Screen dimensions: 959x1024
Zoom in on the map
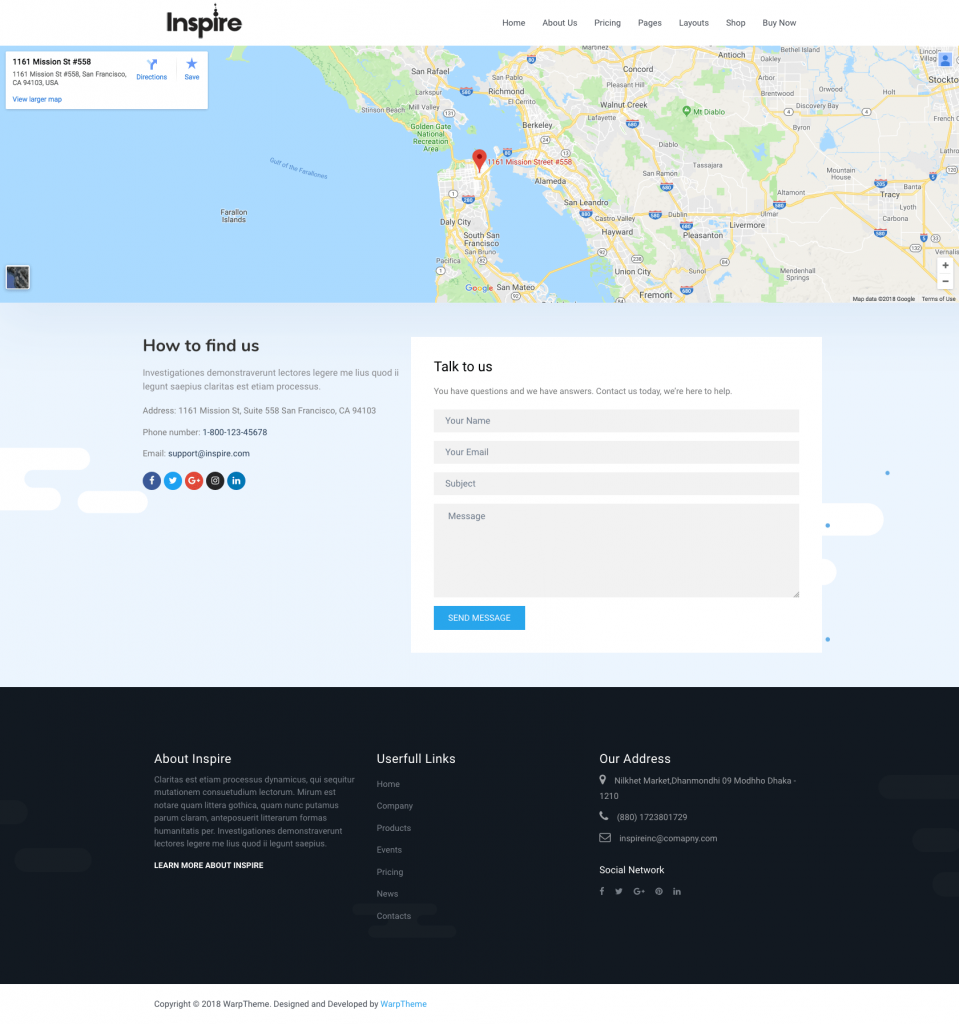[945, 265]
